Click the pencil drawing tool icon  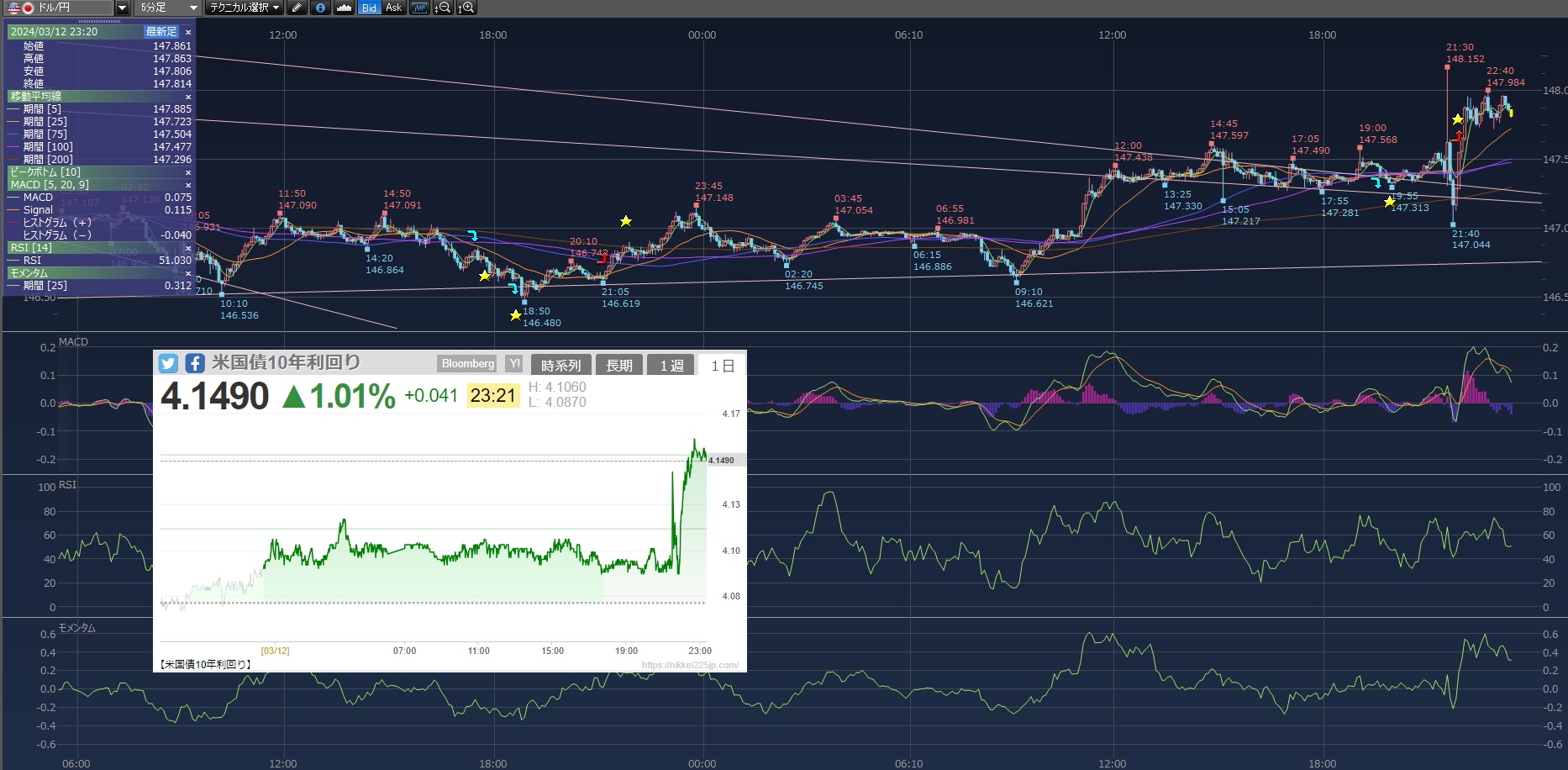point(296,8)
